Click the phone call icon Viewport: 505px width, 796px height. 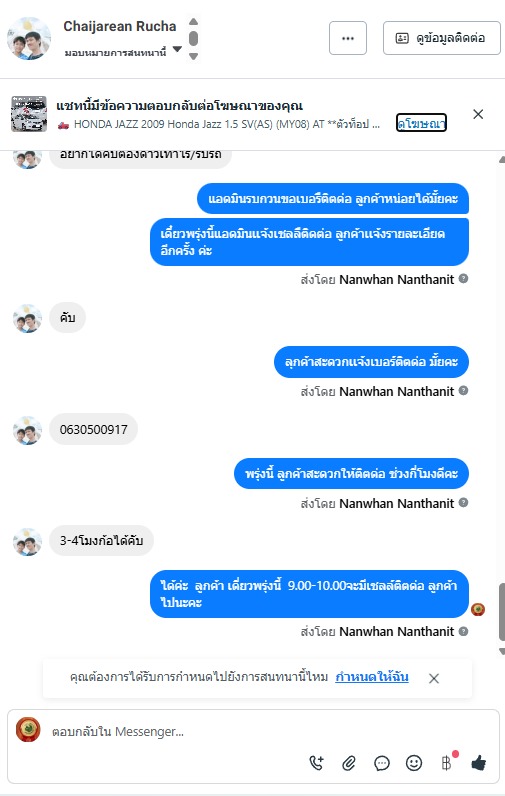coord(316,762)
